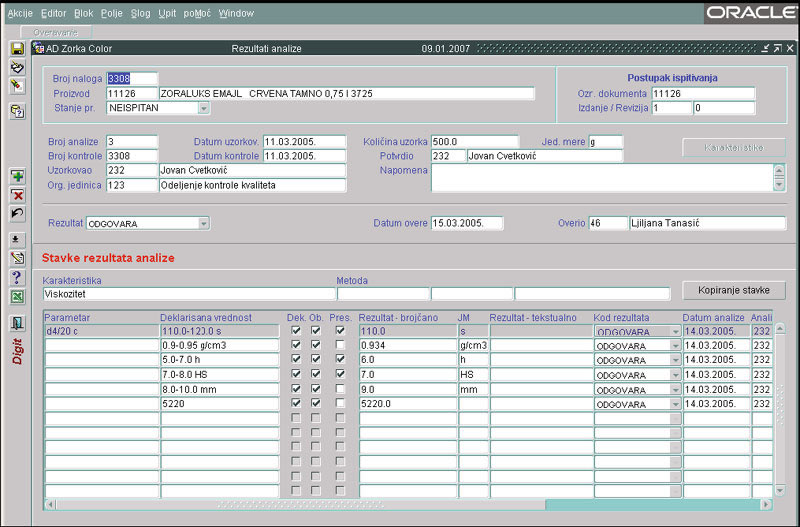
Task: Toggle Dek. checkbox in 5220 row
Action: coord(296,403)
